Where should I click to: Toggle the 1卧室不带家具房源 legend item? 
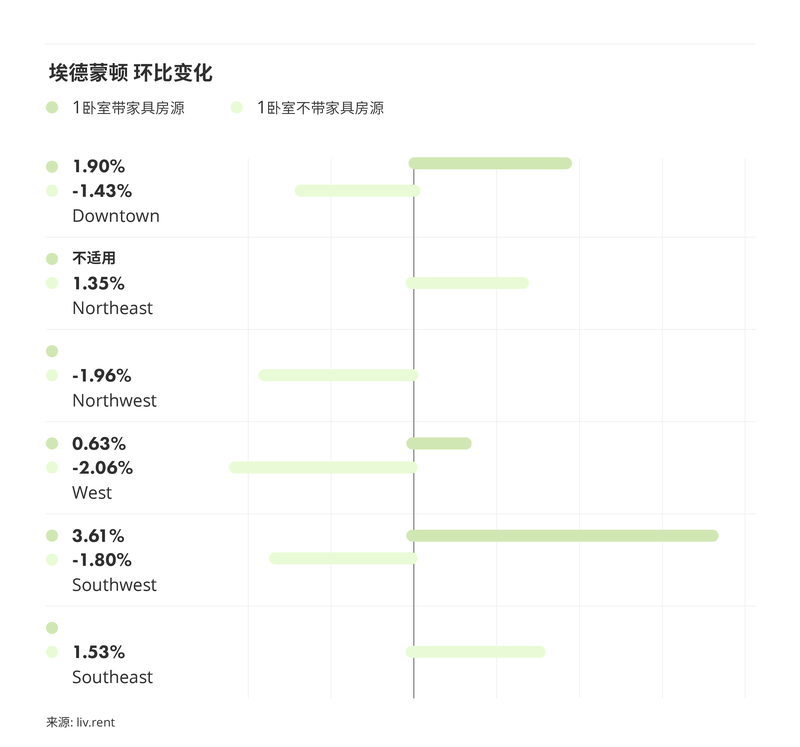click(307, 108)
